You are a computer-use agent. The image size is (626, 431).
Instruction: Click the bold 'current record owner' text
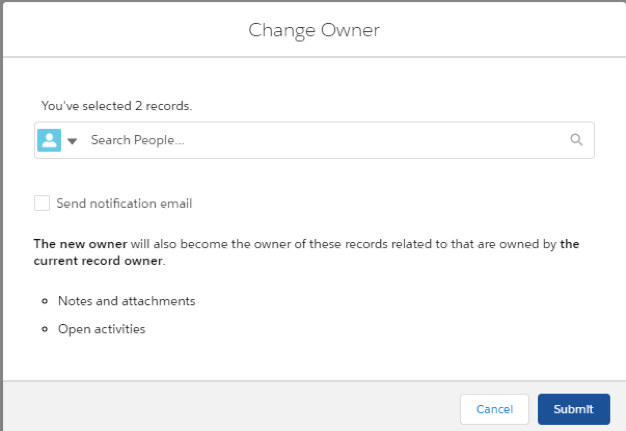pos(98,261)
